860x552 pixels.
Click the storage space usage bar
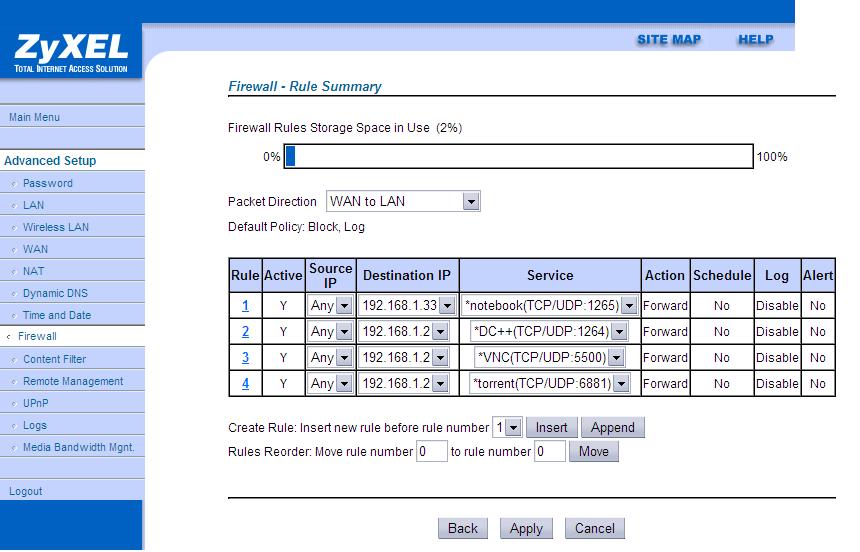coord(518,156)
